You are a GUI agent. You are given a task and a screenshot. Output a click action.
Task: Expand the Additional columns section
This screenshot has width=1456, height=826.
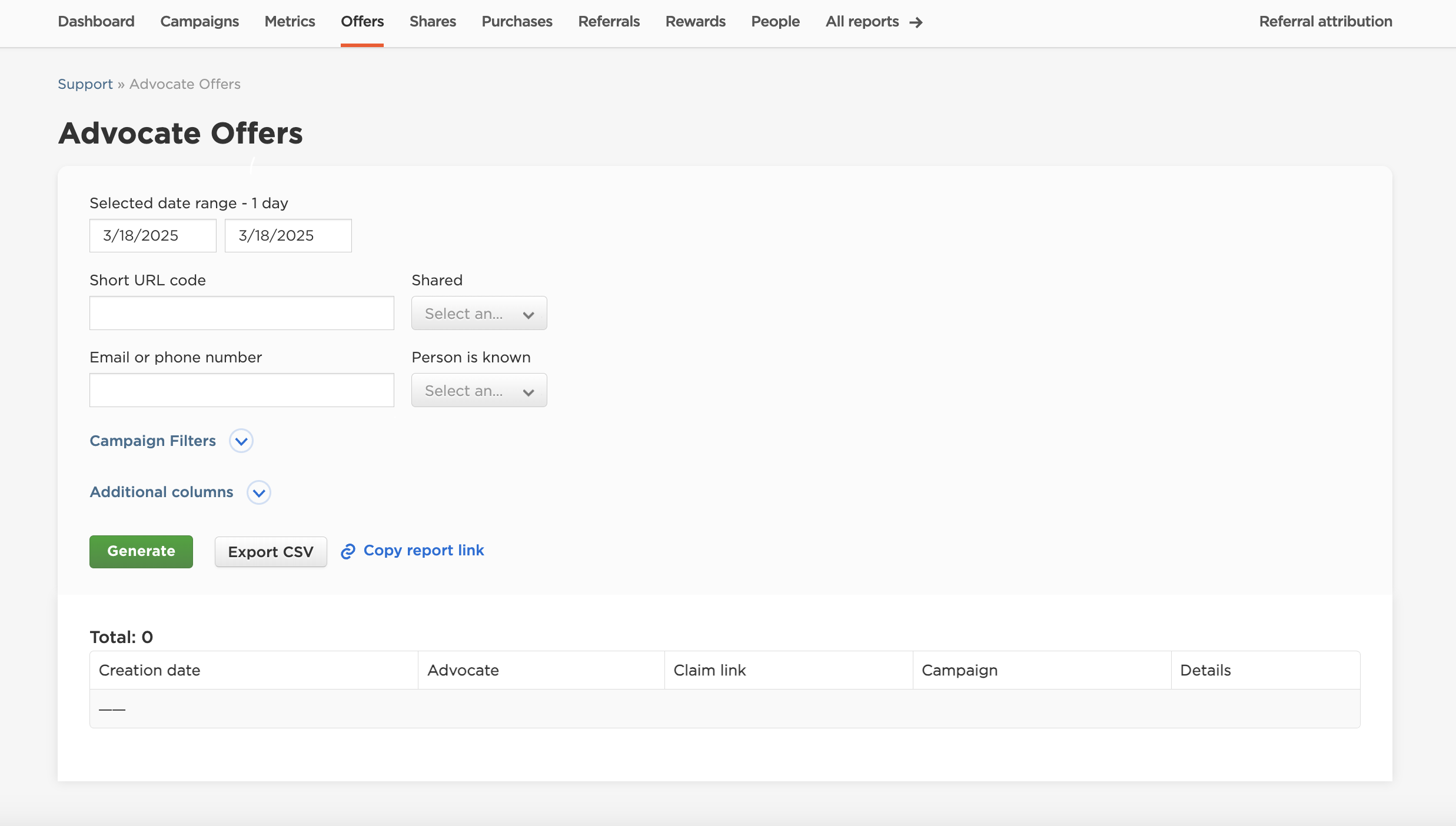tap(161, 492)
